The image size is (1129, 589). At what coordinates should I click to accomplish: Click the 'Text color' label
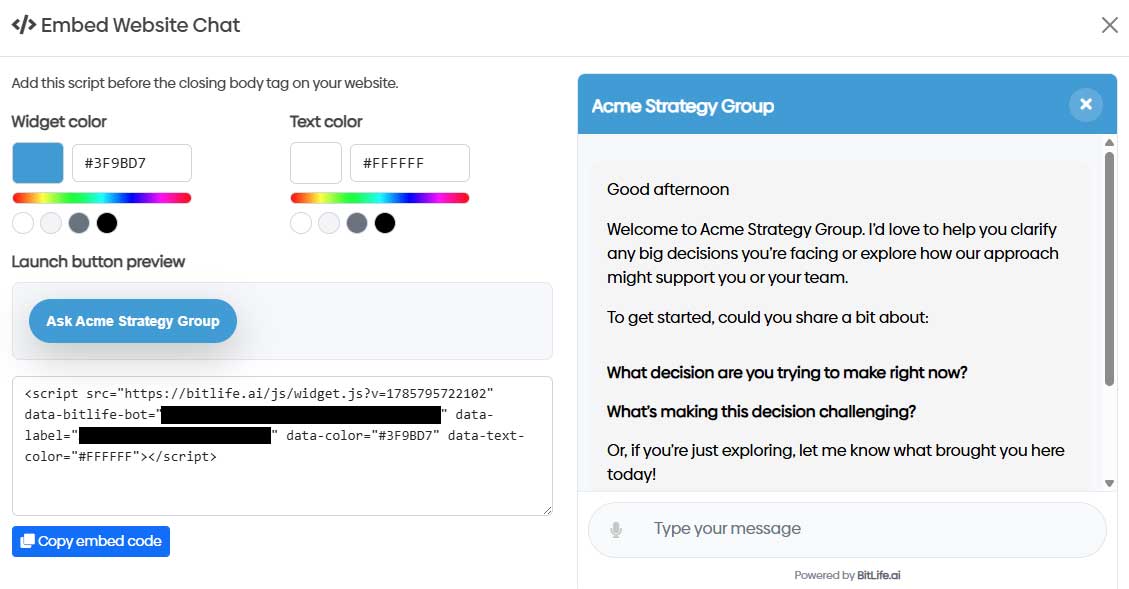(x=326, y=122)
